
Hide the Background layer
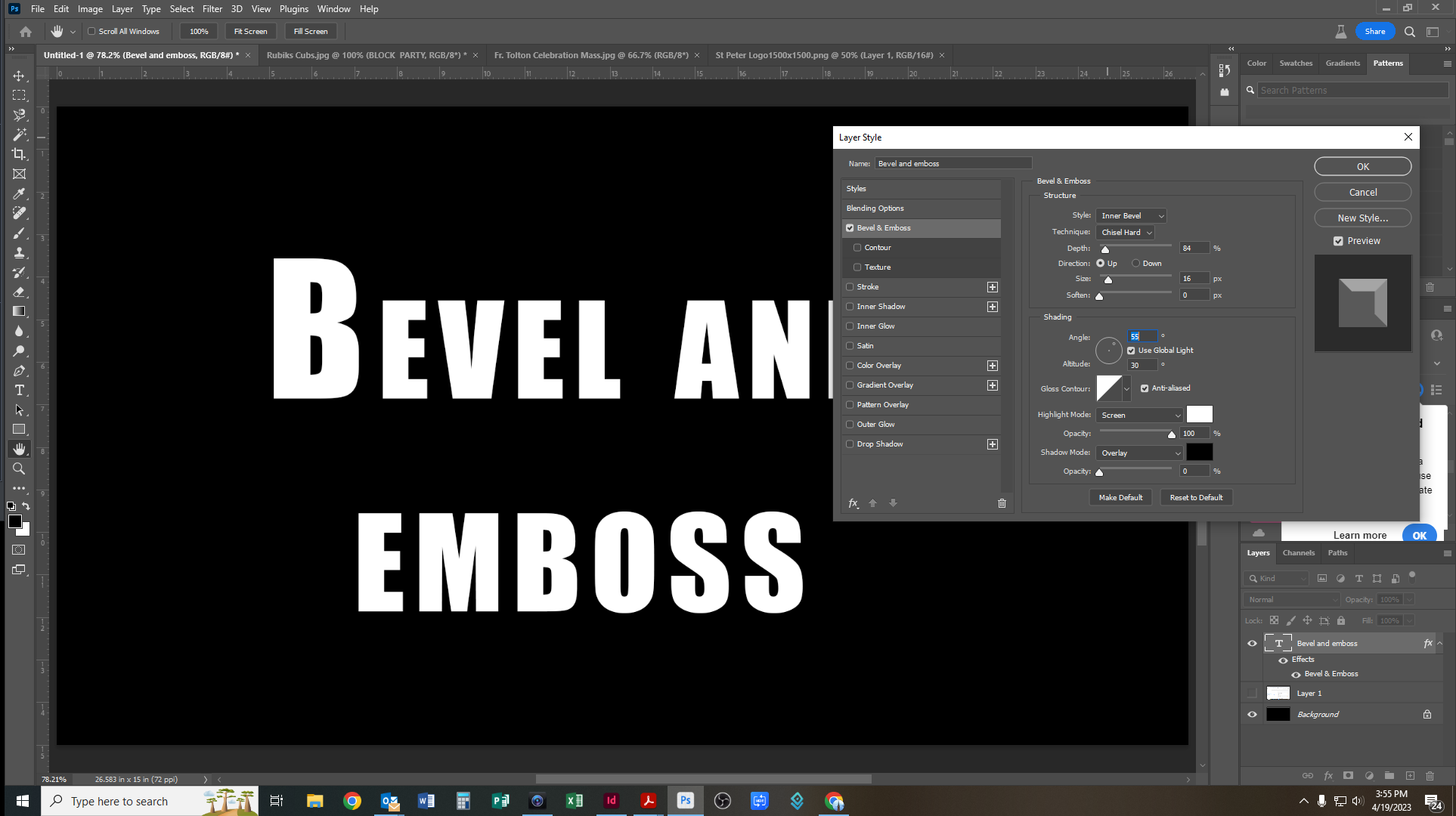pyautogui.click(x=1252, y=714)
